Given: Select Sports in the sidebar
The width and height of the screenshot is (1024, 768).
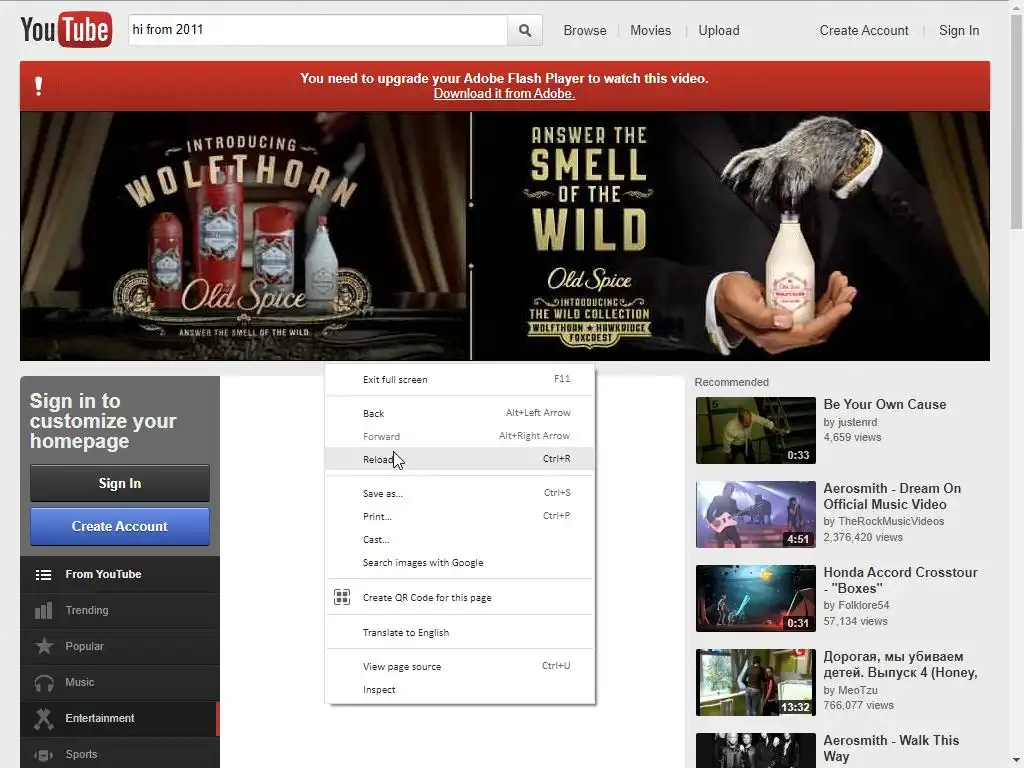Looking at the screenshot, I should (120, 753).
